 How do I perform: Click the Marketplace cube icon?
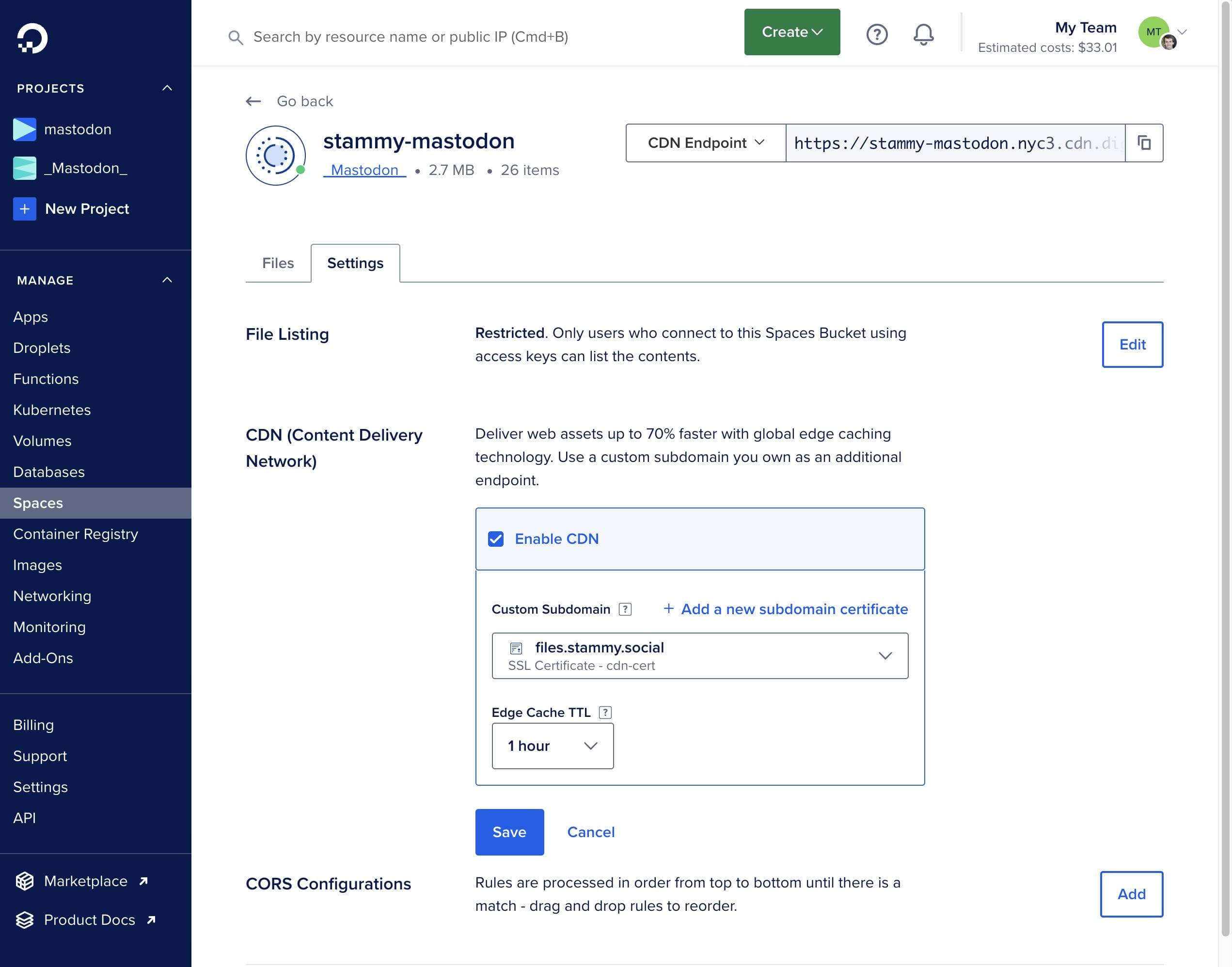tap(24, 881)
